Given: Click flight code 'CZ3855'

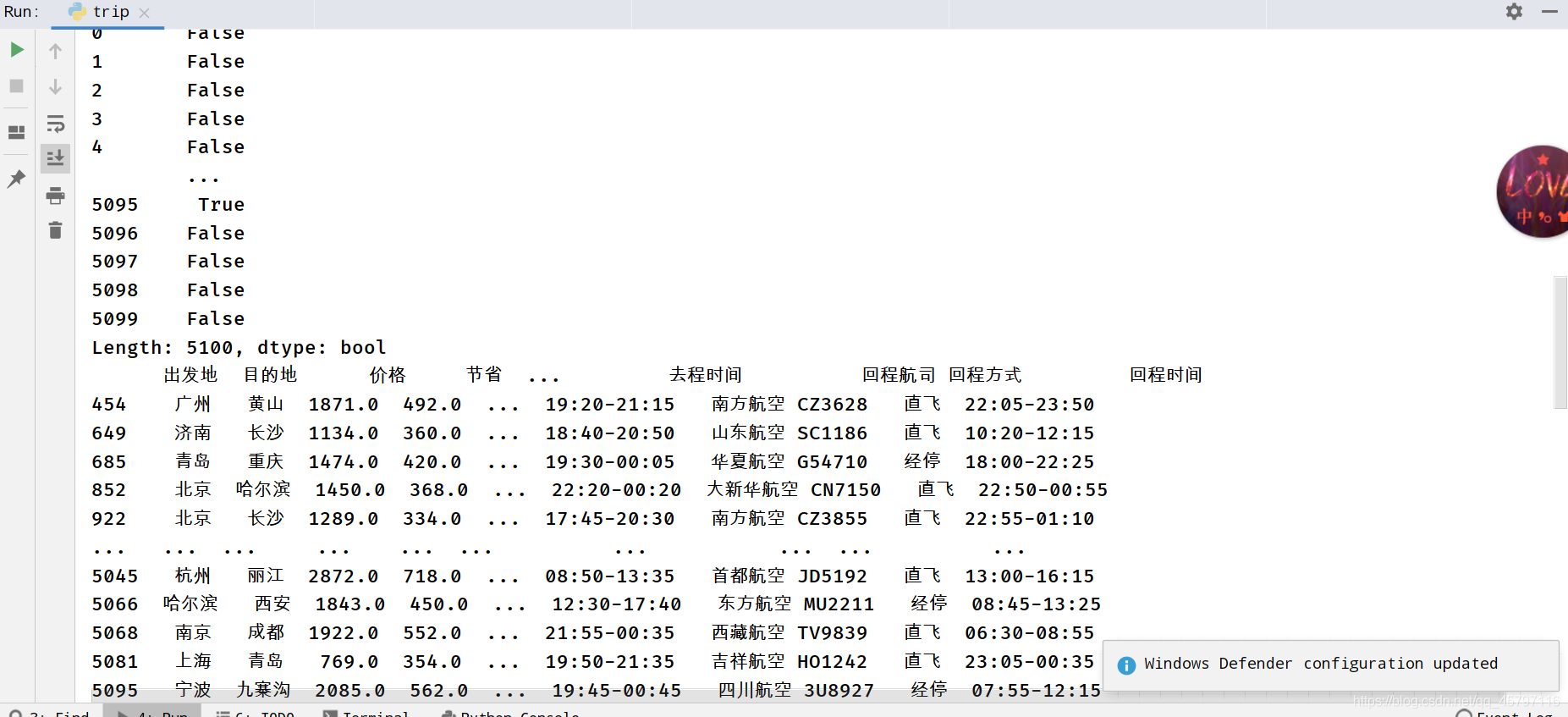Looking at the screenshot, I should coord(833,519).
